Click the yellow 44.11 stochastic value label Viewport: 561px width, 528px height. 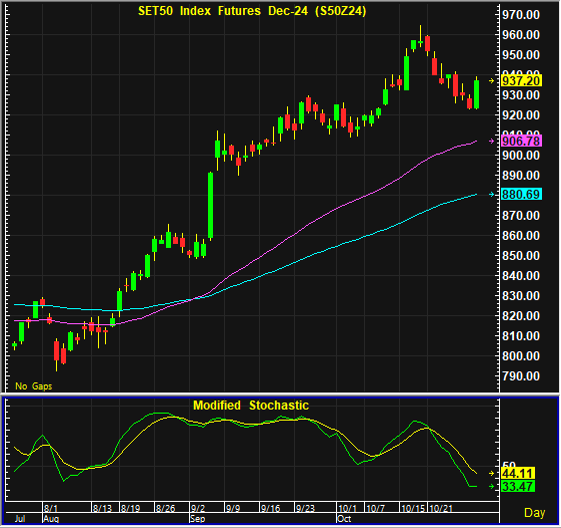[518, 473]
